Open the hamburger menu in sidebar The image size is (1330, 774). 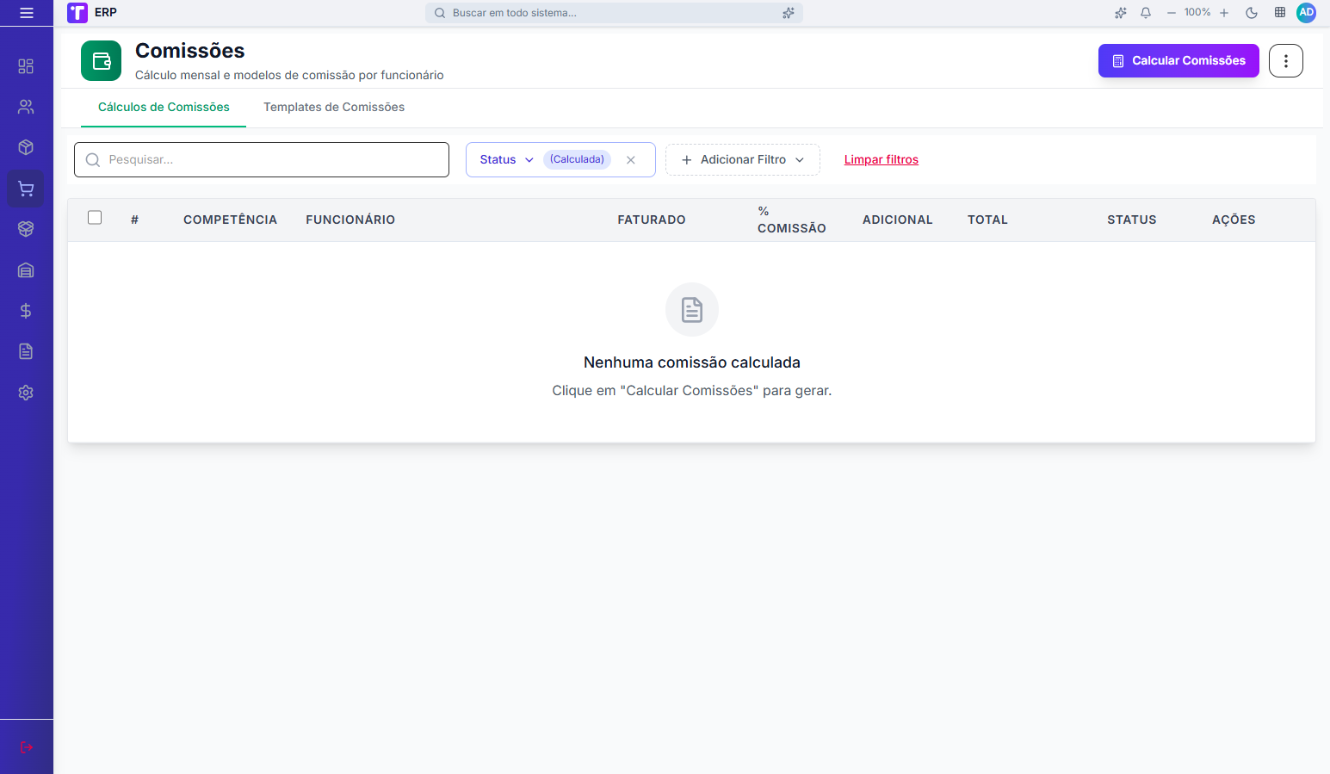click(26, 13)
